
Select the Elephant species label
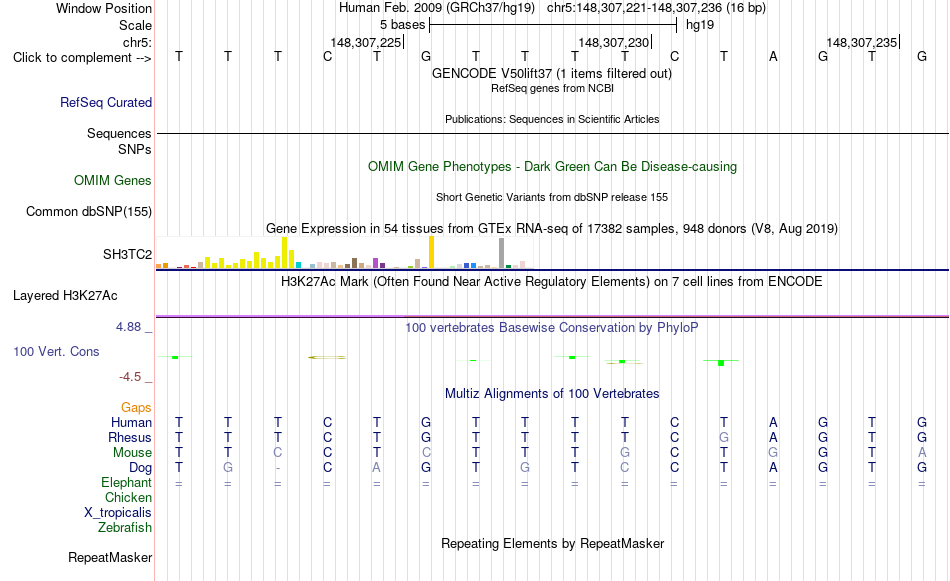point(126,482)
